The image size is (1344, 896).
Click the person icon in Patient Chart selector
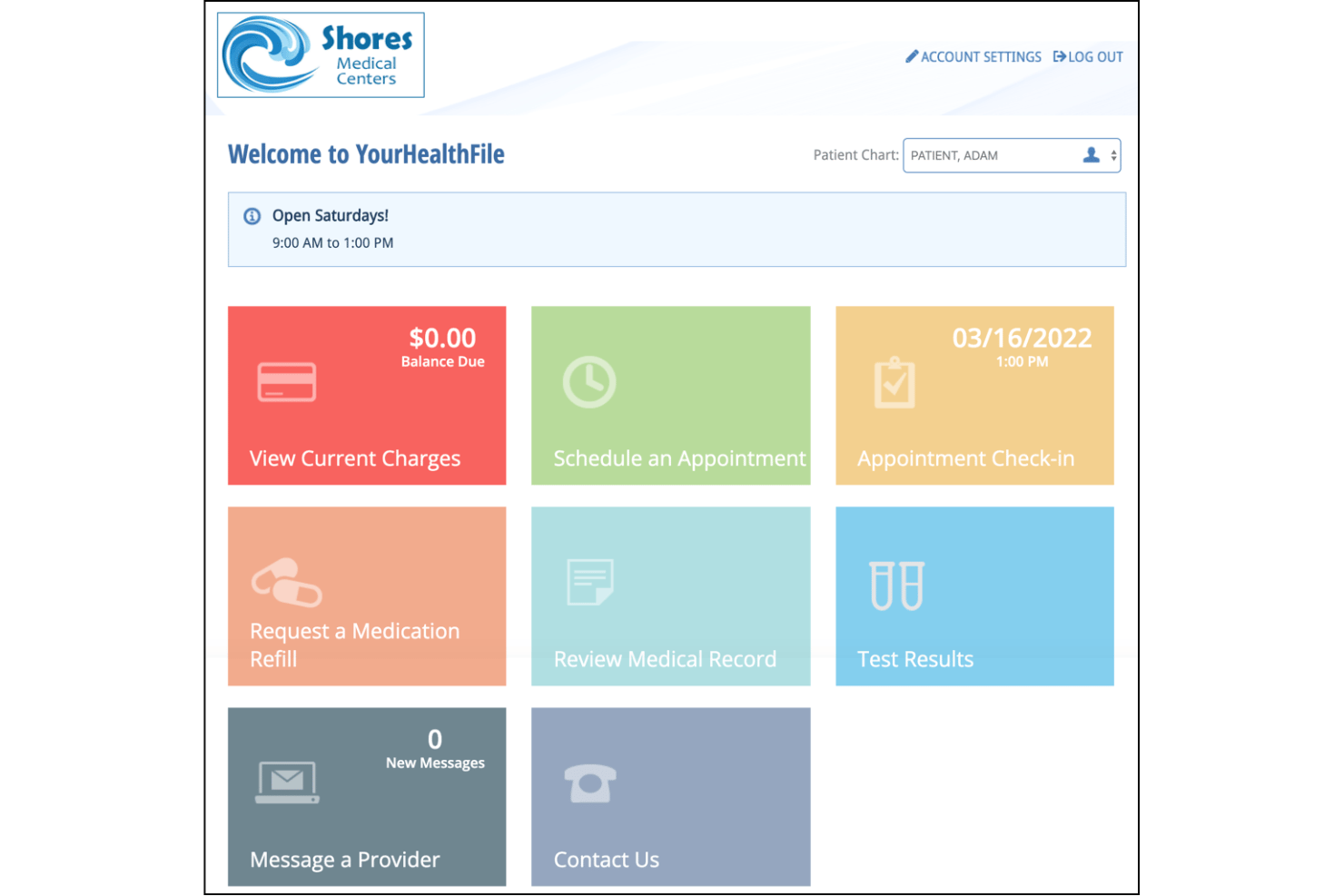(1092, 155)
